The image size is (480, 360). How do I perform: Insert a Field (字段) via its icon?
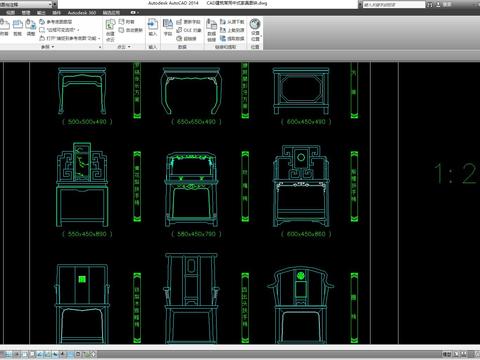(x=168, y=27)
